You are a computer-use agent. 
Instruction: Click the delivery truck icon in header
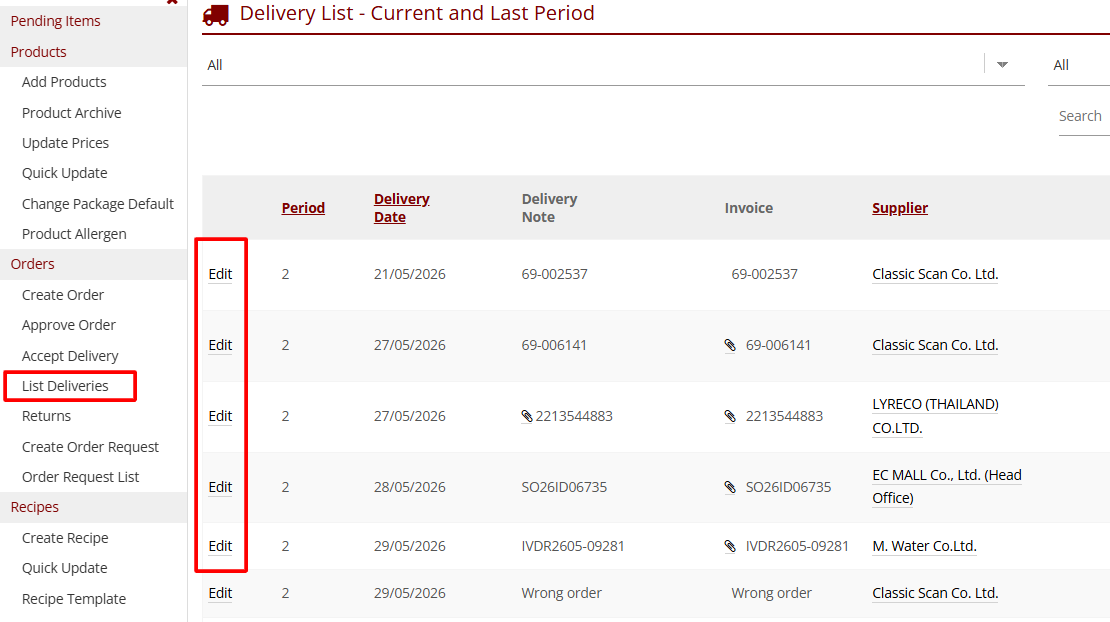click(x=216, y=14)
